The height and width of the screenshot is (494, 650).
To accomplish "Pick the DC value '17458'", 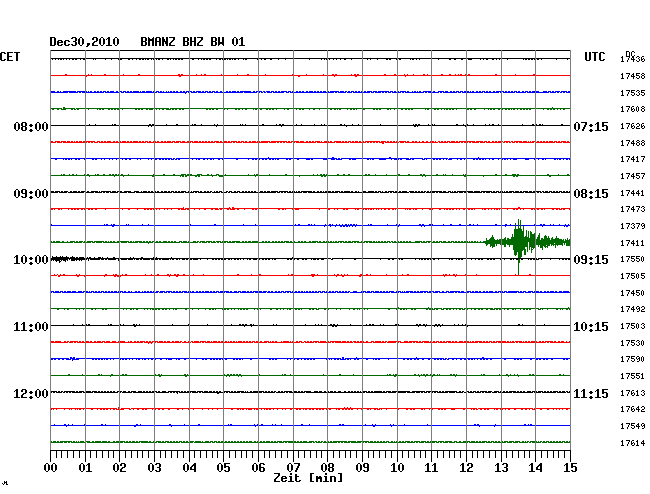I will [x=633, y=76].
